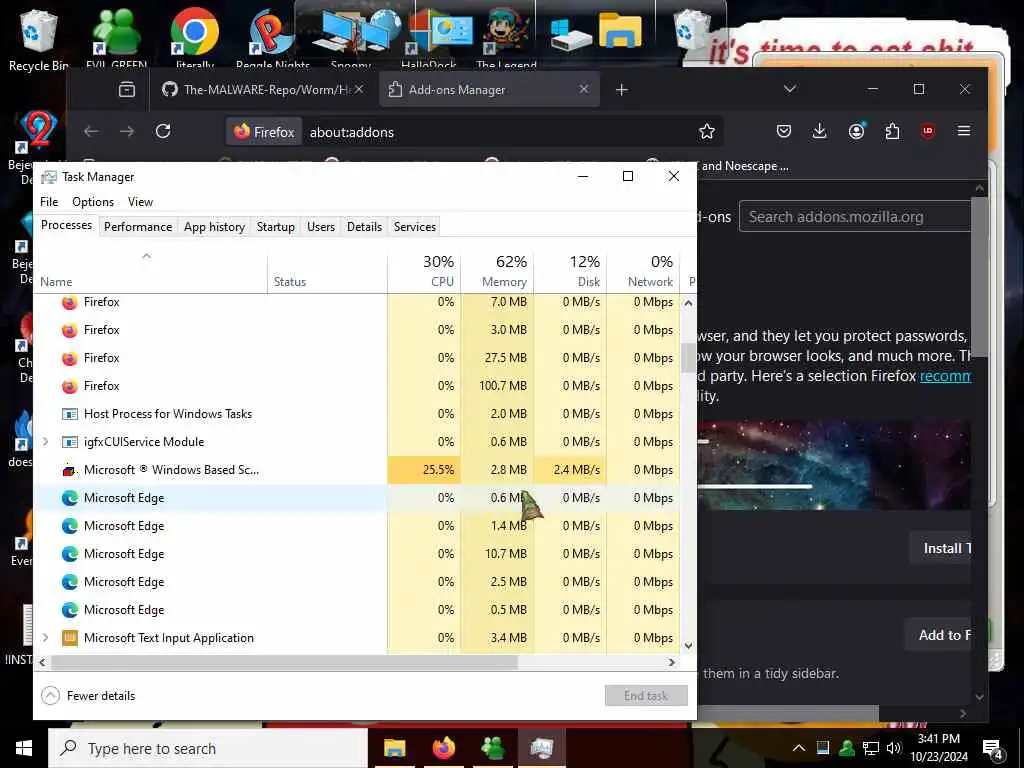
Task: Switch to Services tab
Action: (x=415, y=227)
